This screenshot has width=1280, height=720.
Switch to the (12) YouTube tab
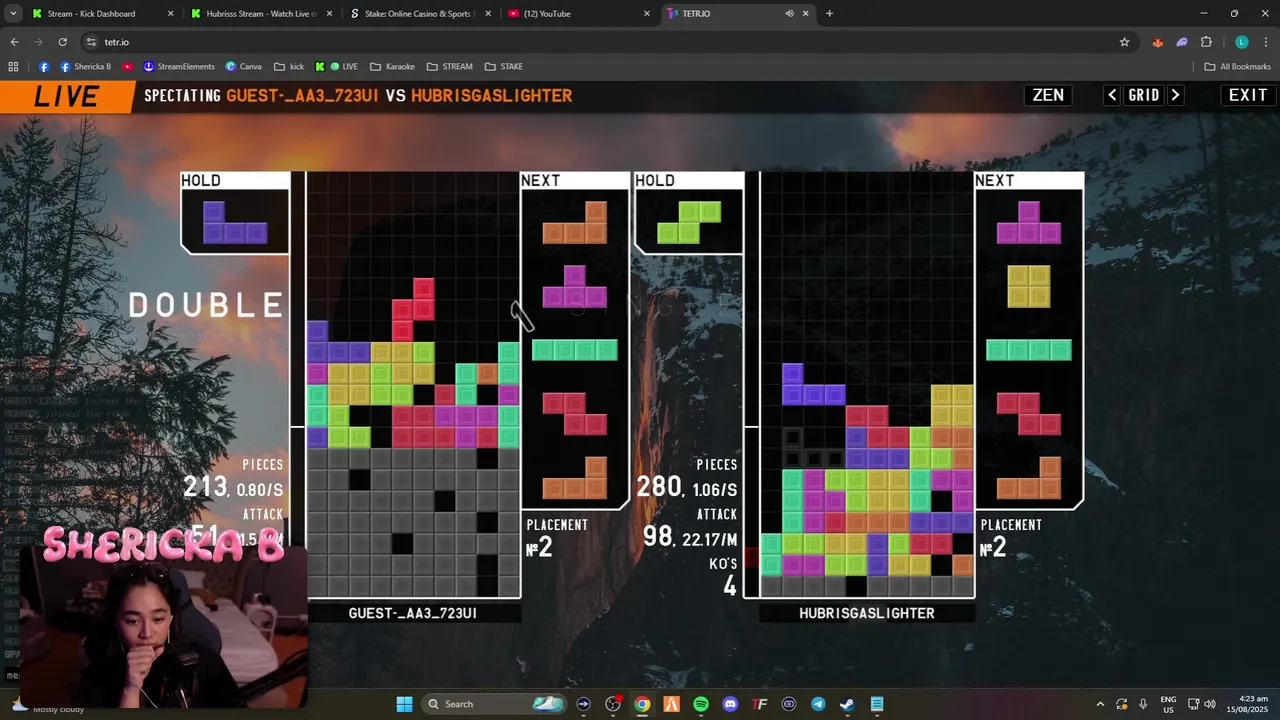(x=577, y=14)
